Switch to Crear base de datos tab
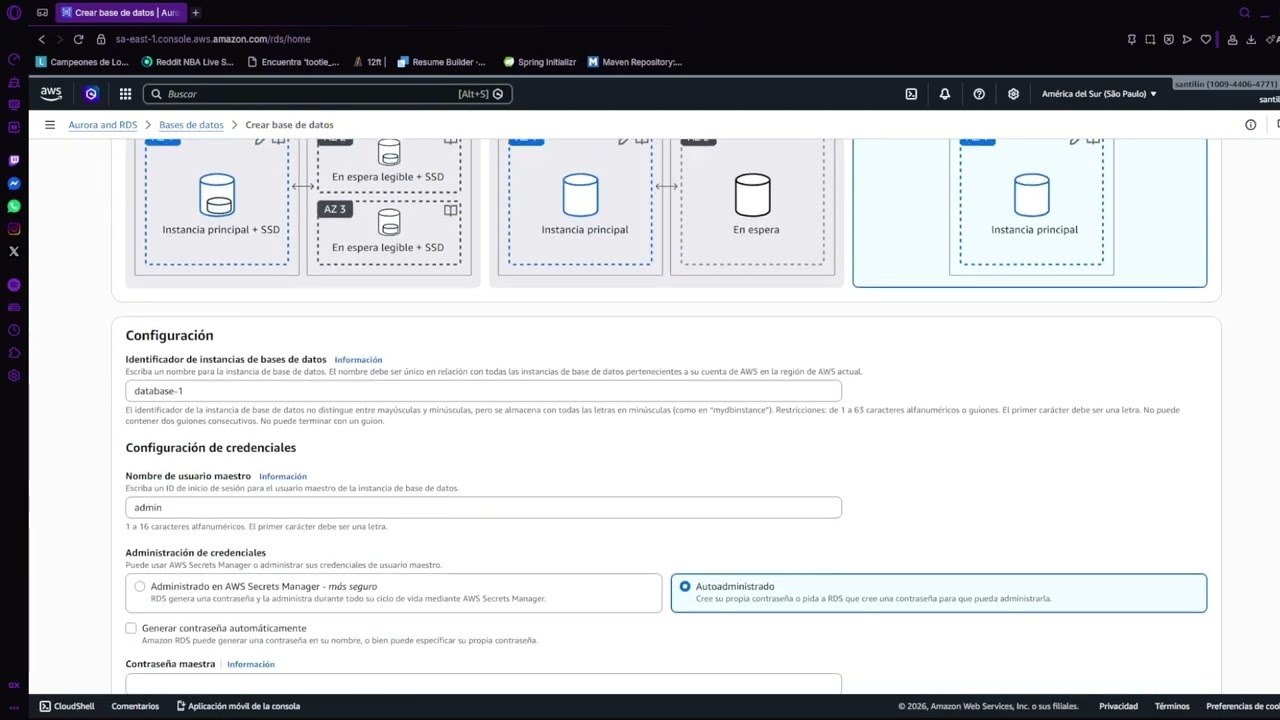 tap(120, 13)
